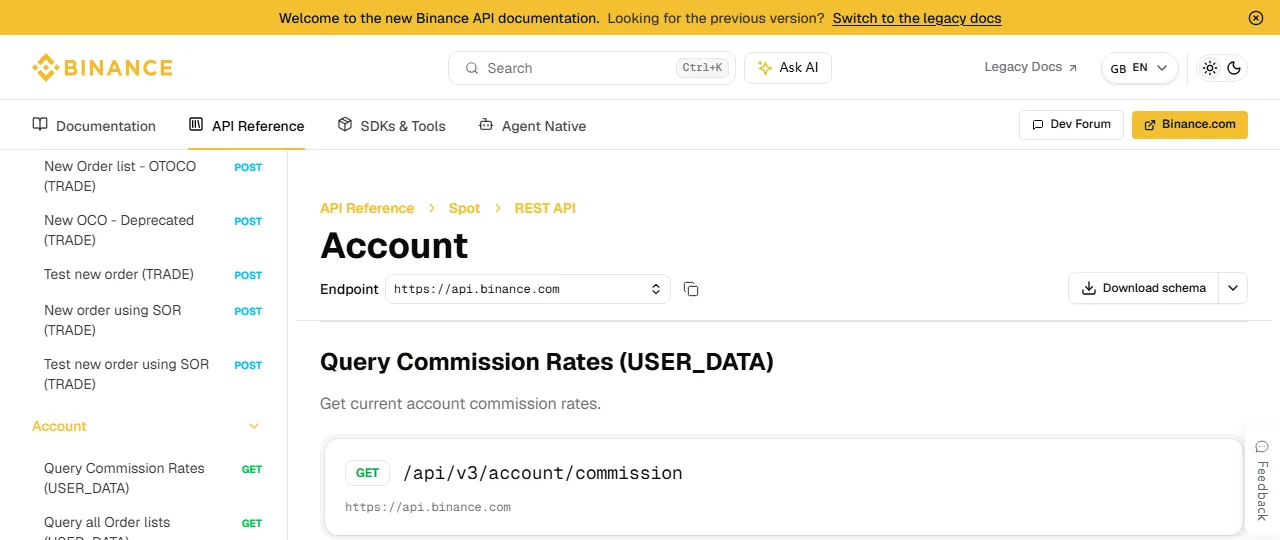Open the SDKs & Tools tab
The height and width of the screenshot is (540, 1280).
click(391, 125)
